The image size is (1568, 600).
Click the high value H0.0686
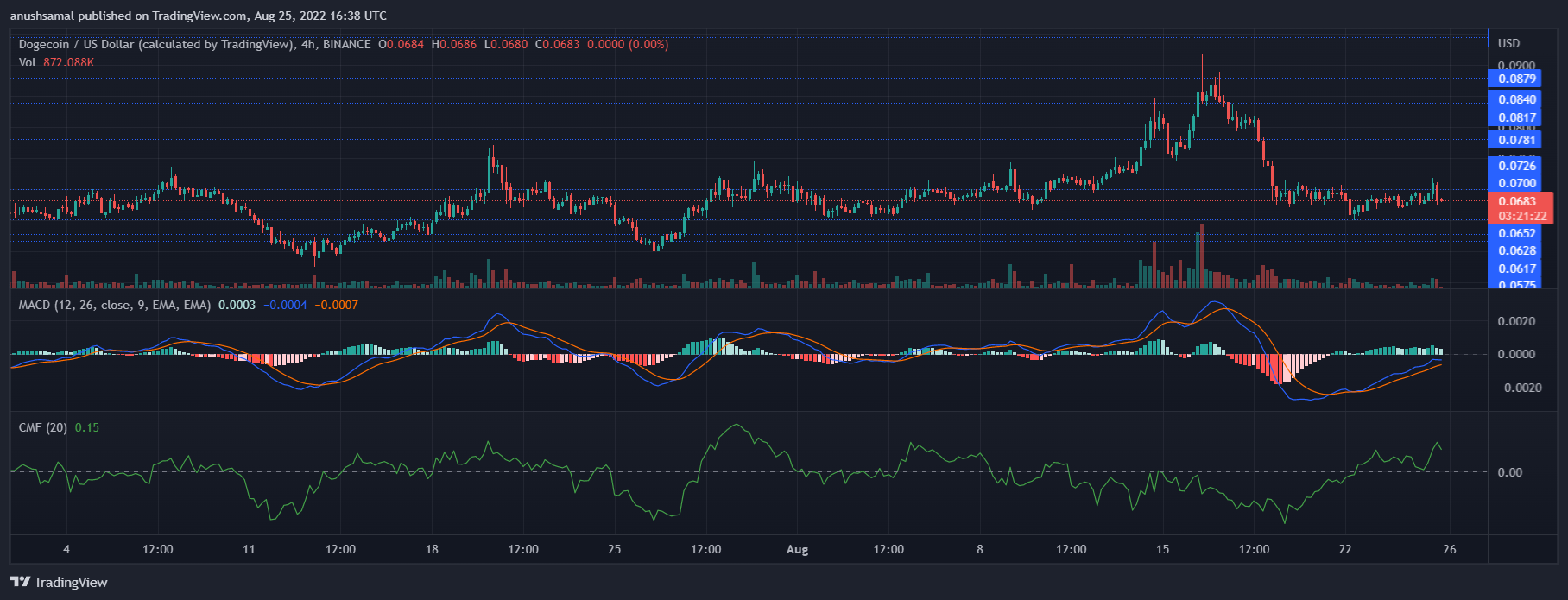click(453, 44)
